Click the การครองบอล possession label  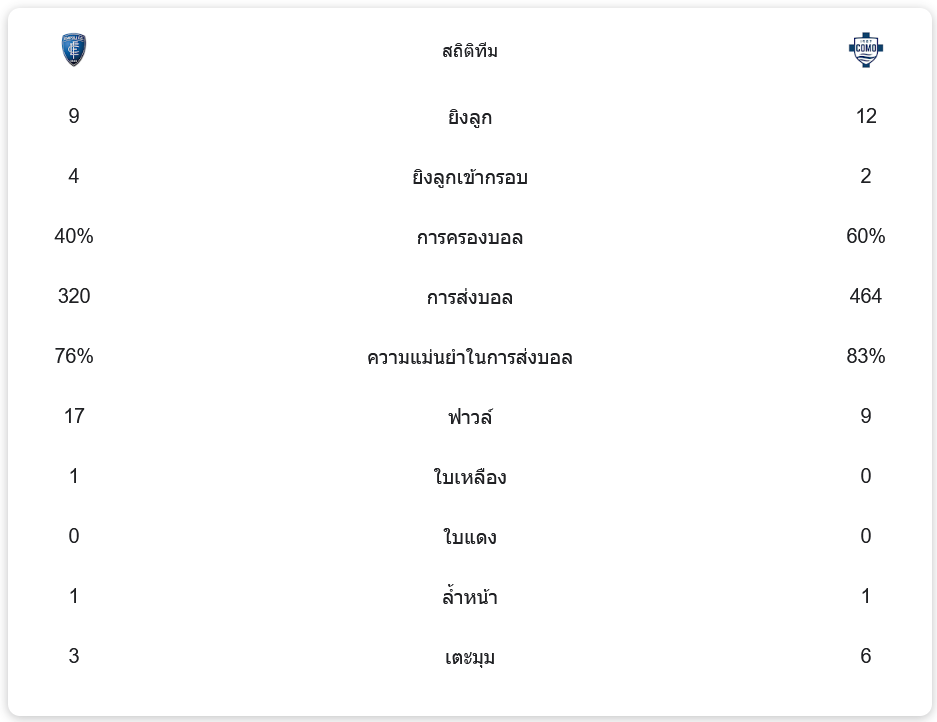tap(469, 238)
